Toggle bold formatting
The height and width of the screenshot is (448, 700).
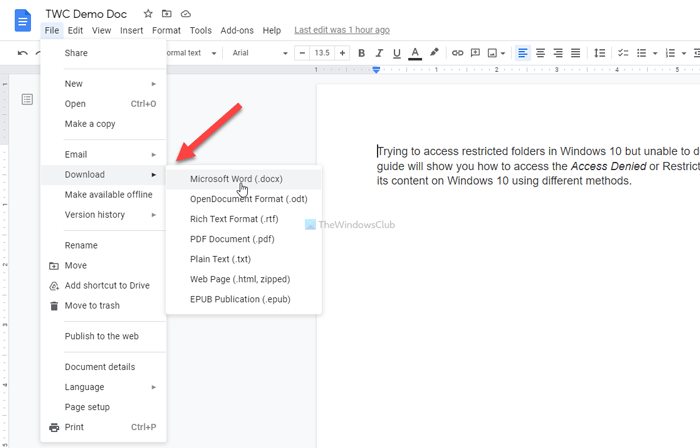pos(361,52)
